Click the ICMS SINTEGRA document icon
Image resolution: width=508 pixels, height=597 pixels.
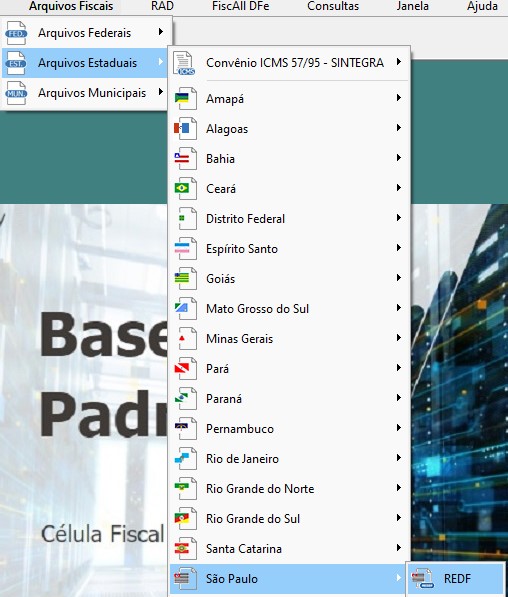pos(185,63)
